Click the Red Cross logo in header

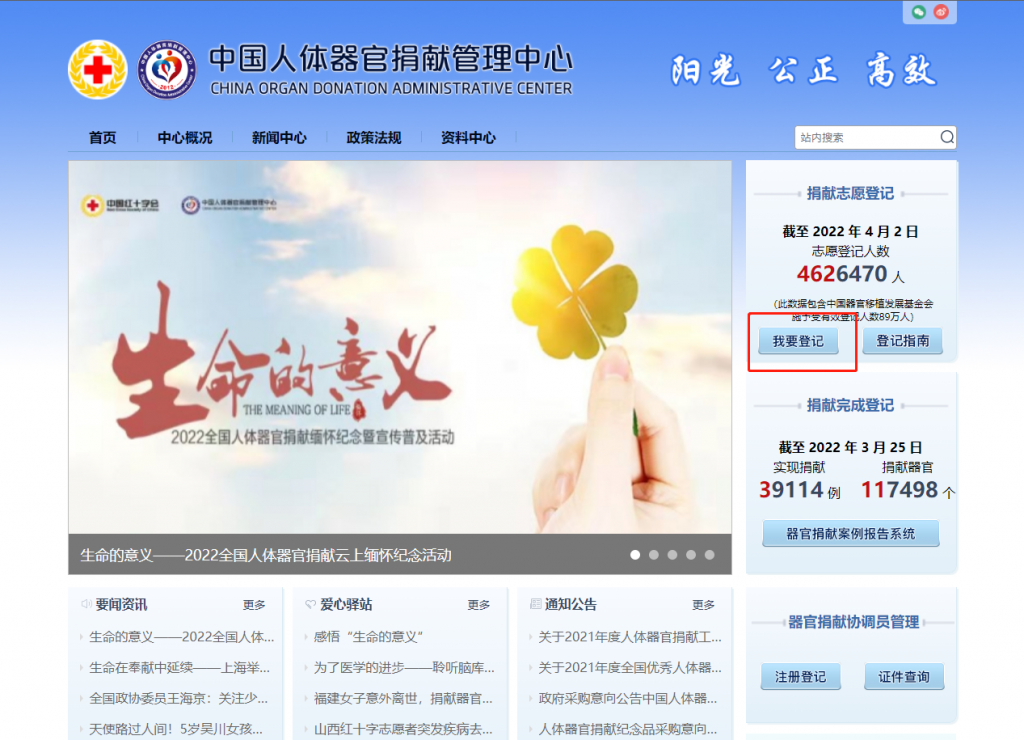98,70
